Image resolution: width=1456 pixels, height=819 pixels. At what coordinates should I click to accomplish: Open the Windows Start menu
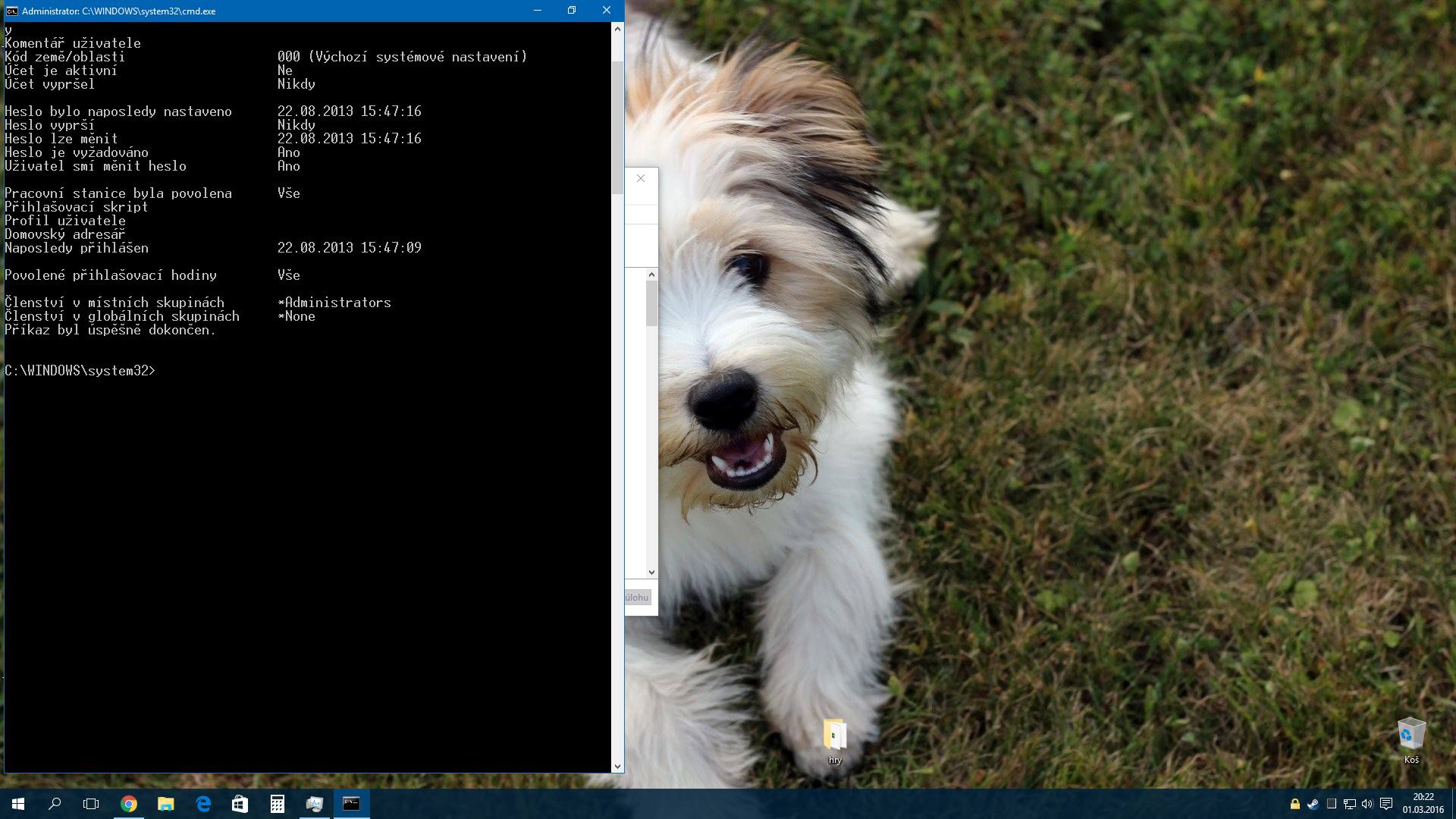(18, 804)
